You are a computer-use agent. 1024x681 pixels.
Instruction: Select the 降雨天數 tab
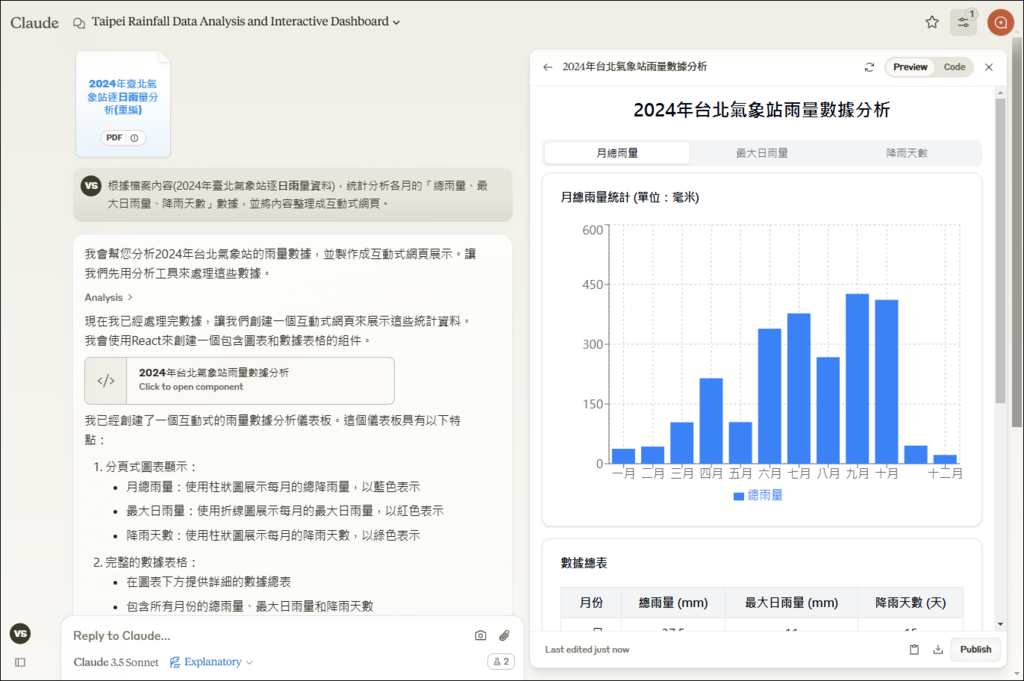point(906,153)
